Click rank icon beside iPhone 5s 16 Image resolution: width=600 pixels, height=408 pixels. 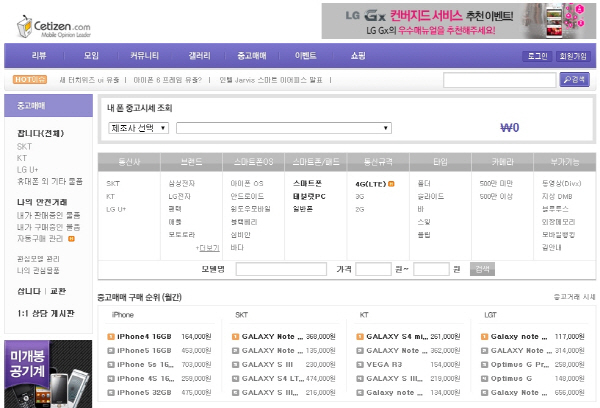(111, 365)
